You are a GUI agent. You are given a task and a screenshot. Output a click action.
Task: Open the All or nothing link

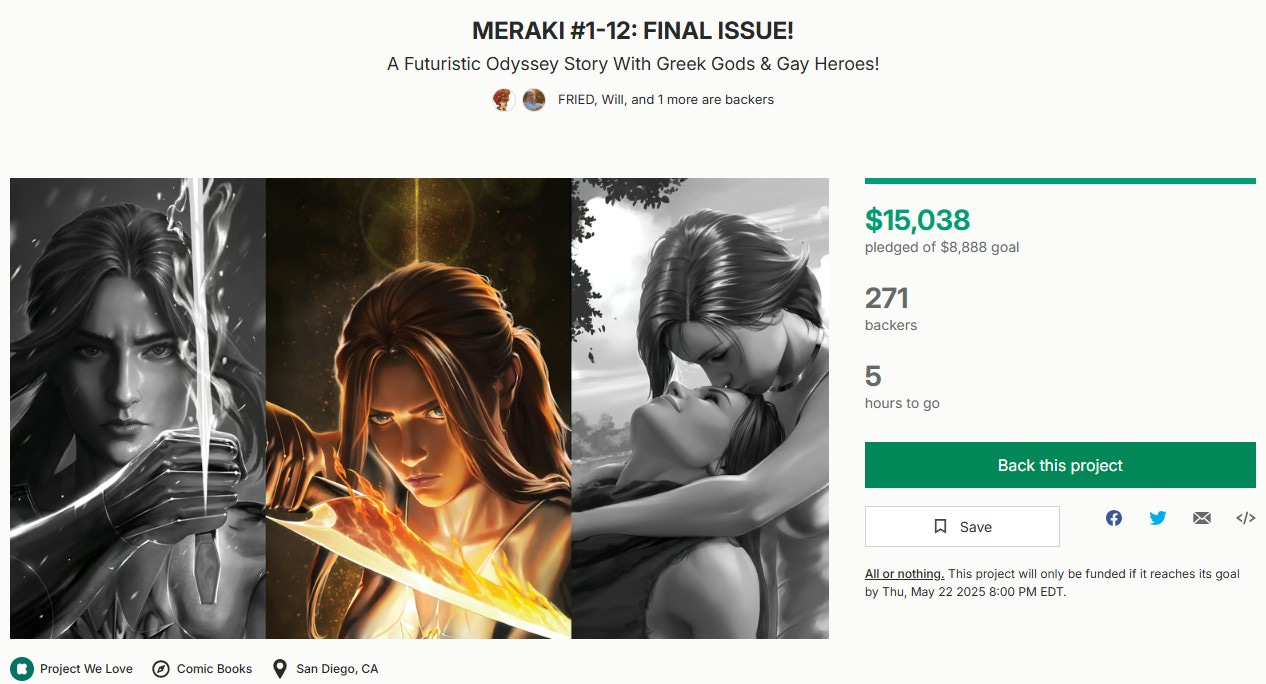pyautogui.click(x=904, y=574)
